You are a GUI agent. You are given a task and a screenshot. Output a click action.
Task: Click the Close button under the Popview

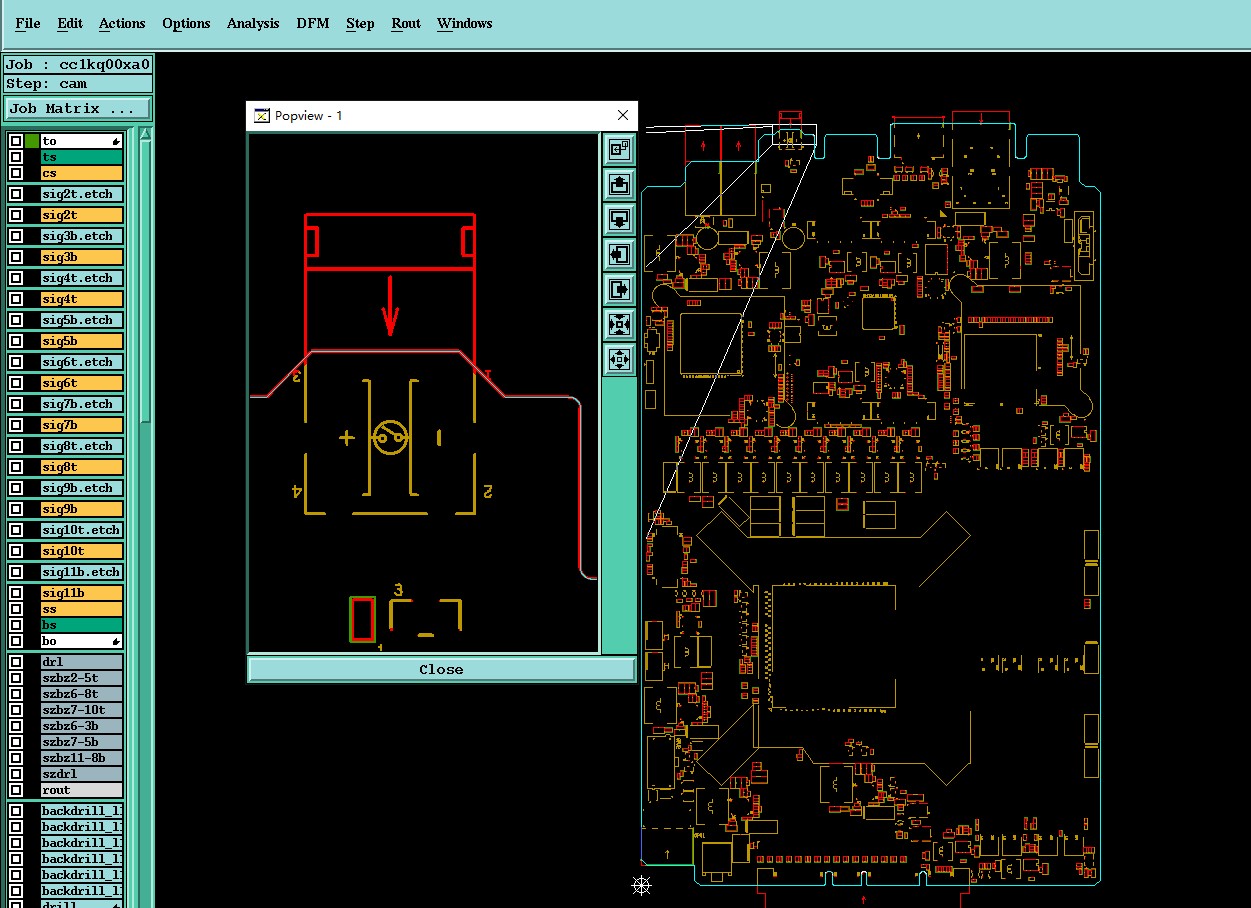point(441,669)
